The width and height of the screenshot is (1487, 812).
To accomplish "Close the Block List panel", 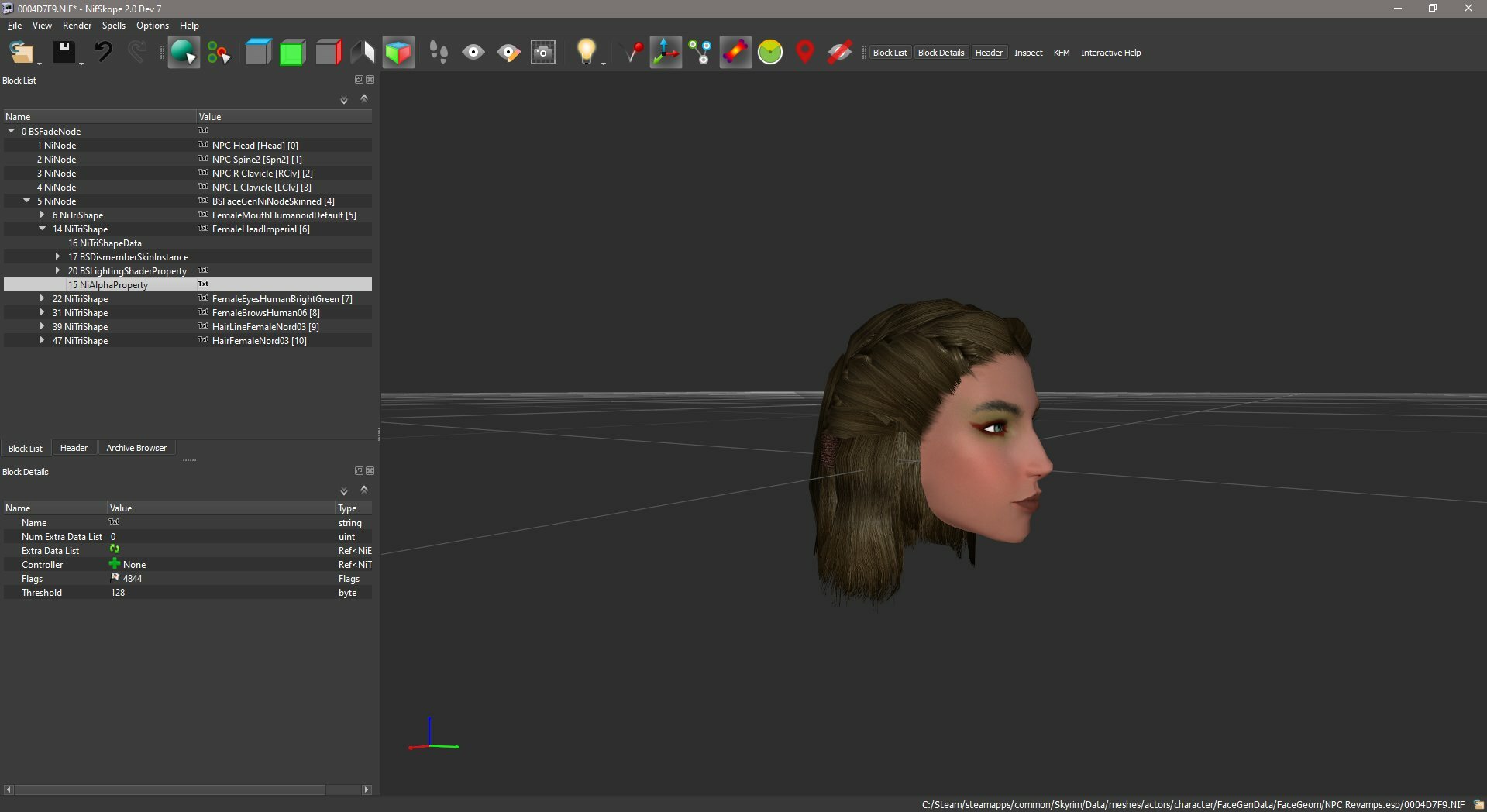I will coord(370,80).
